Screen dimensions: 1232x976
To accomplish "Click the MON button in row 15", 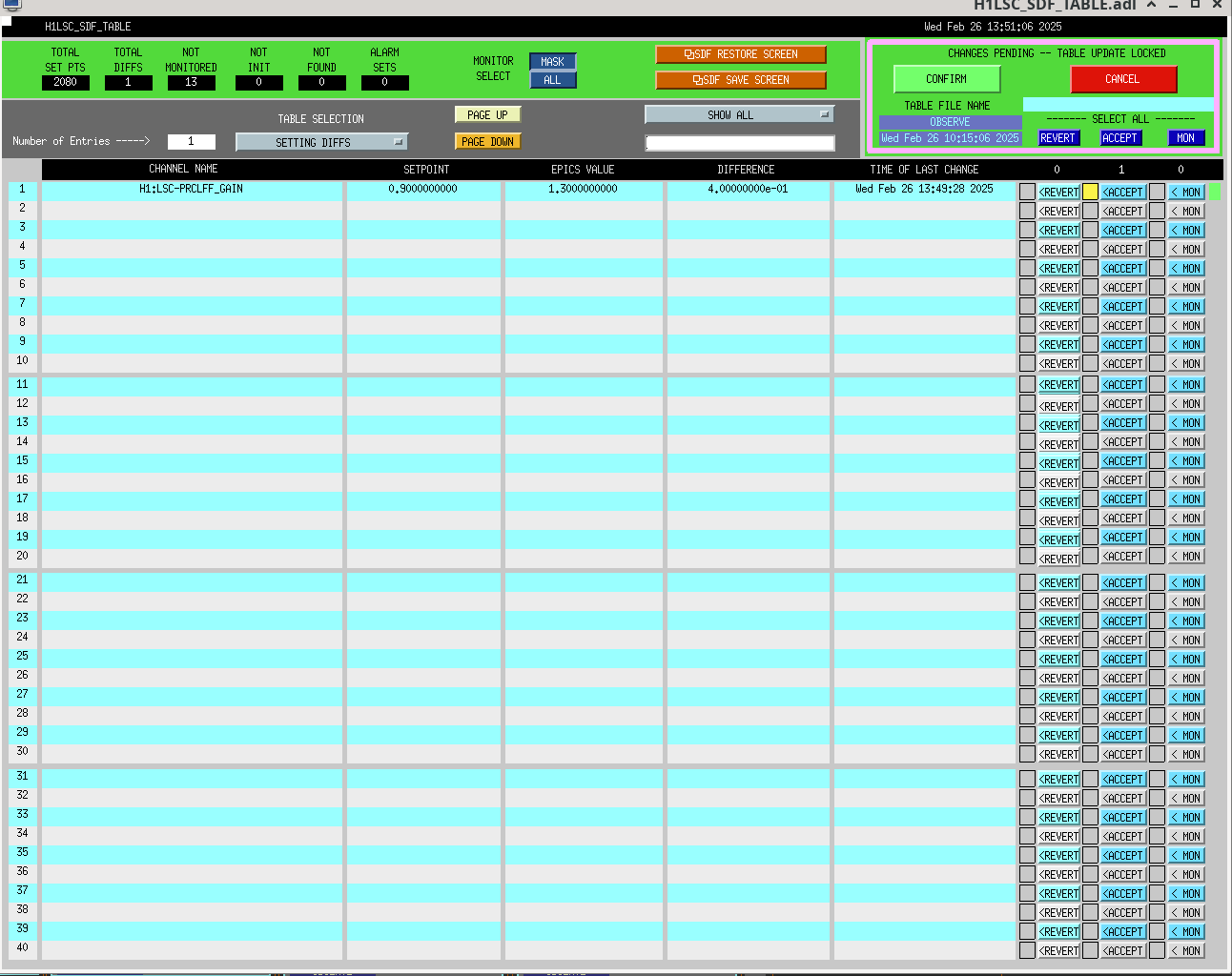I will pyautogui.click(x=1187, y=460).
